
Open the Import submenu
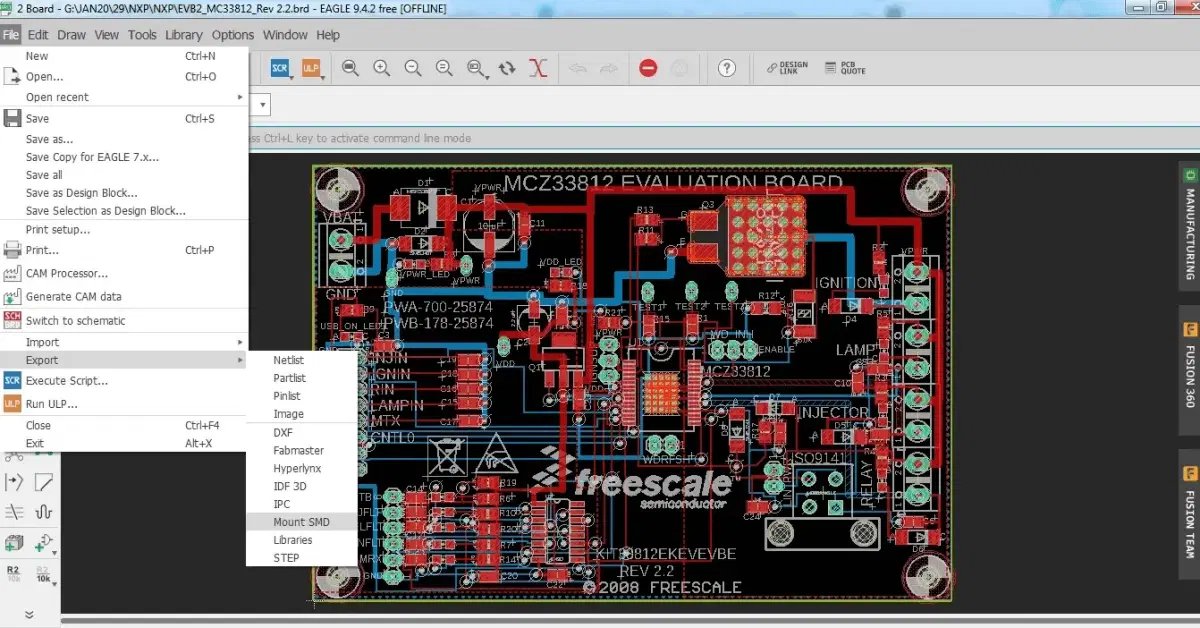(124, 342)
